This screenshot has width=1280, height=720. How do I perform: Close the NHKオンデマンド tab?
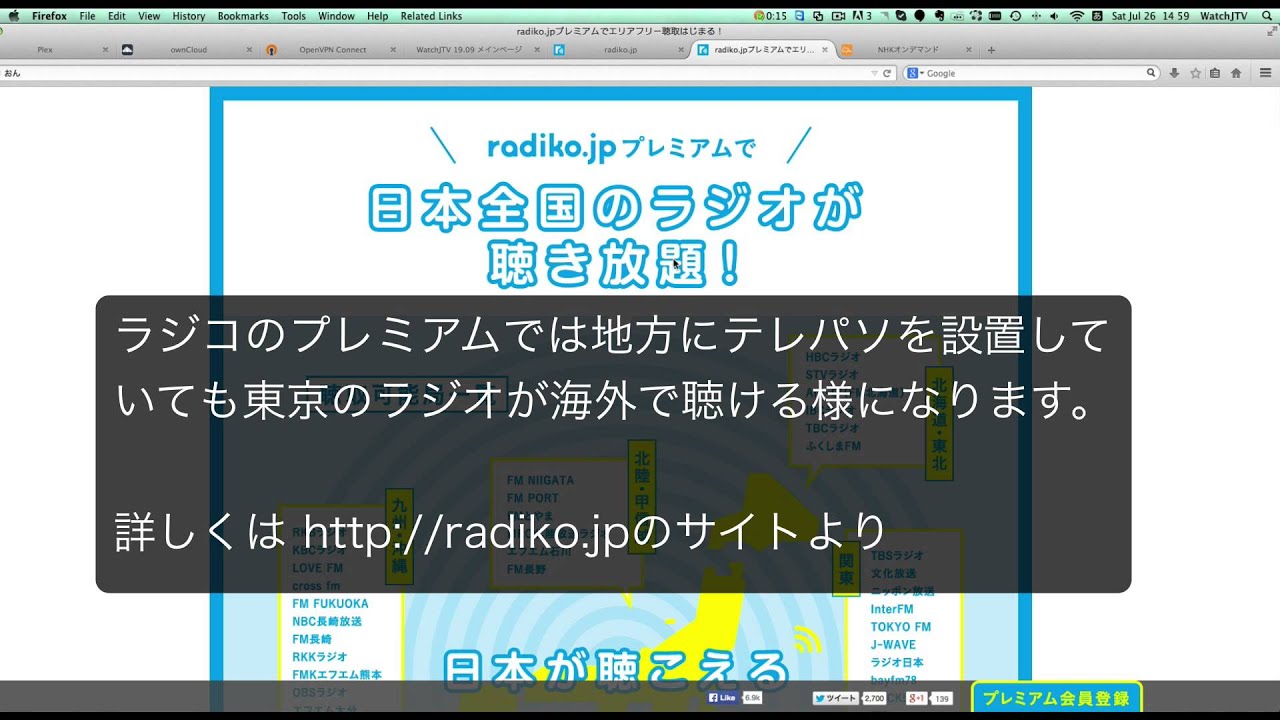pyautogui.click(x=969, y=49)
